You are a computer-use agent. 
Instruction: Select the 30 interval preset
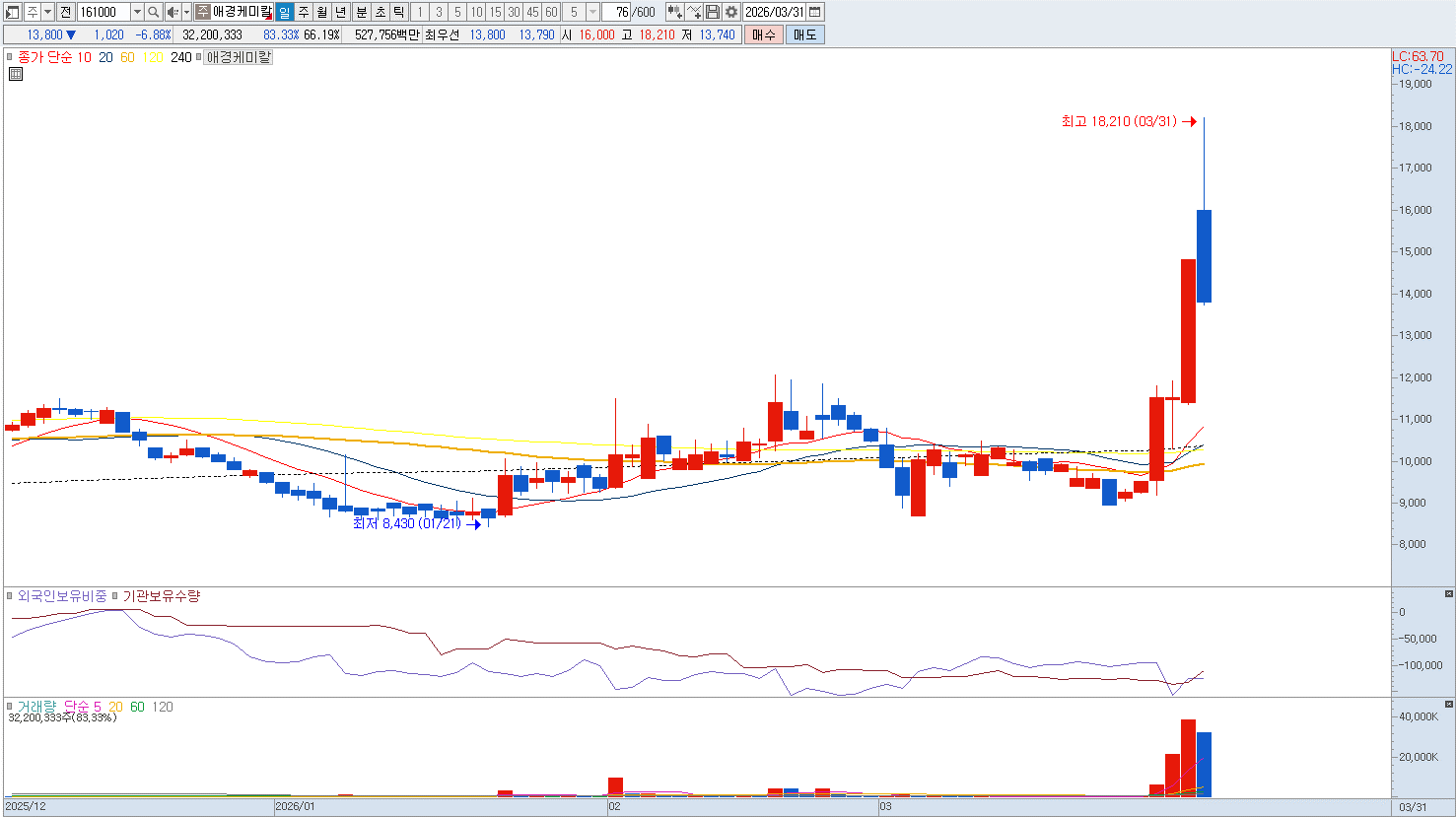514,12
